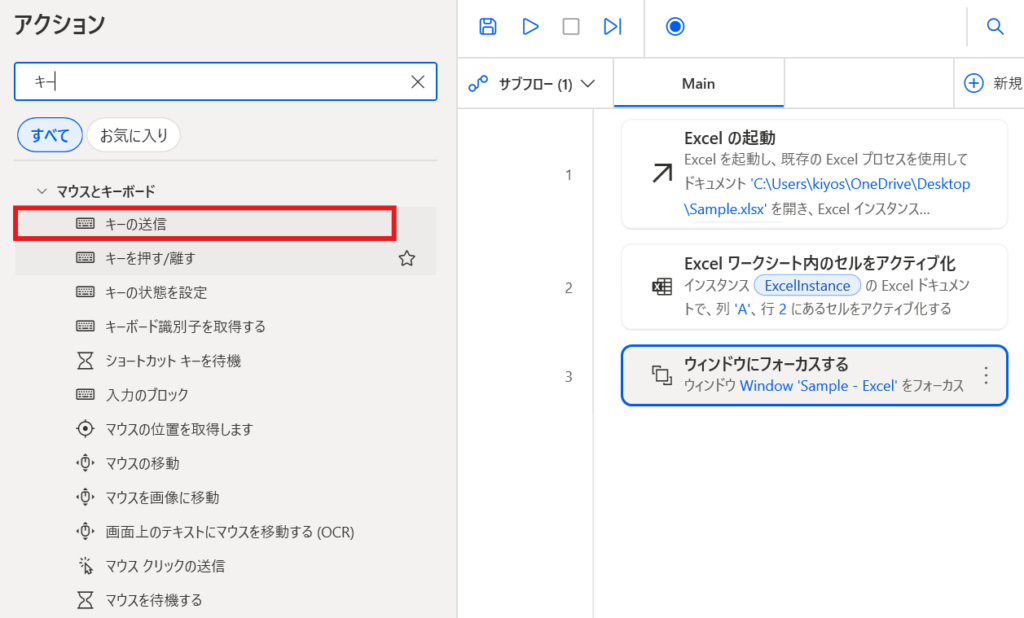This screenshot has height=618, width=1024.
Task: Focus the action search field containing キー
Action: point(225,82)
